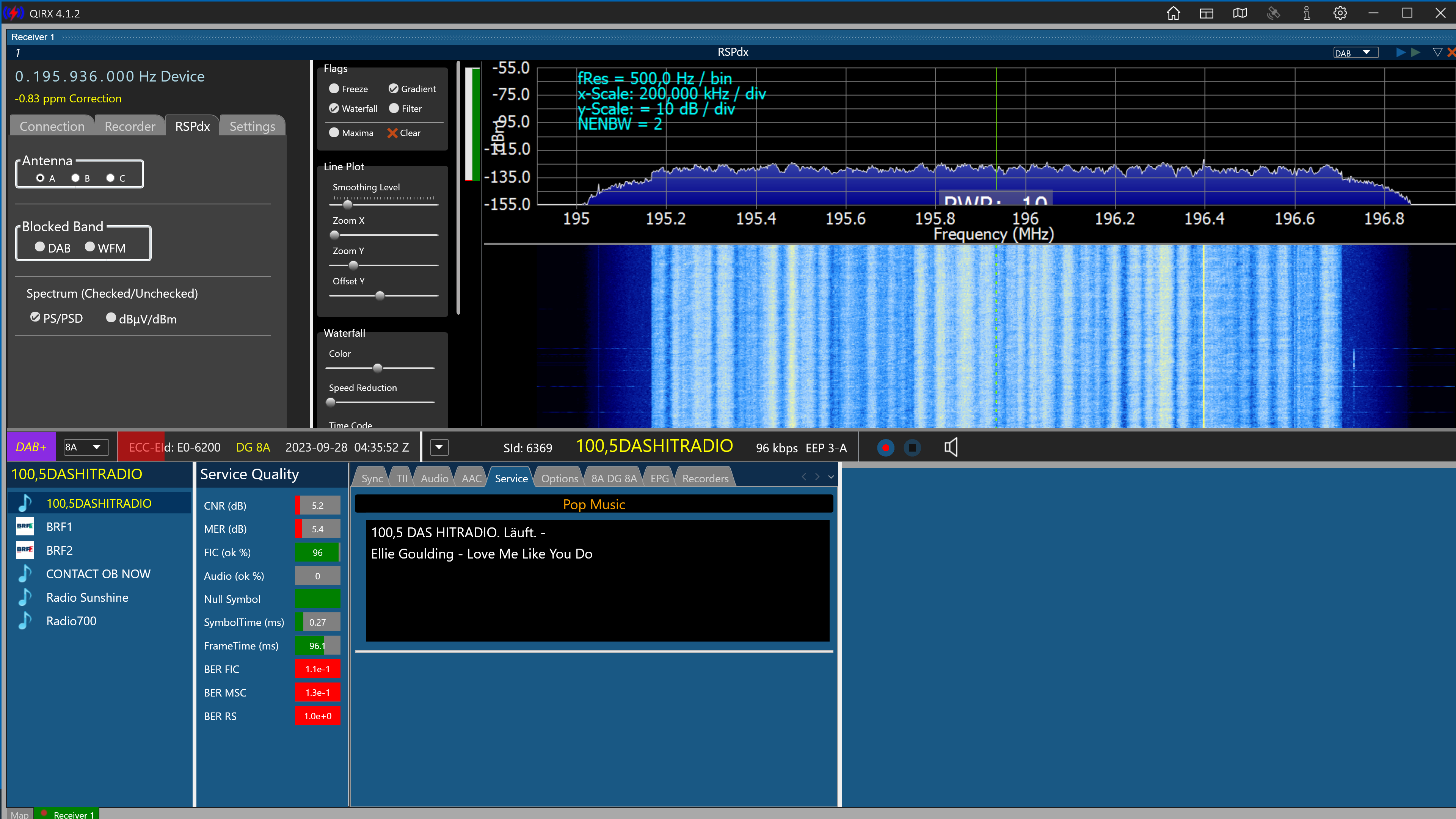This screenshot has width=1456, height=819.
Task: Toggle the Waterfall checkbox
Action: (x=334, y=108)
